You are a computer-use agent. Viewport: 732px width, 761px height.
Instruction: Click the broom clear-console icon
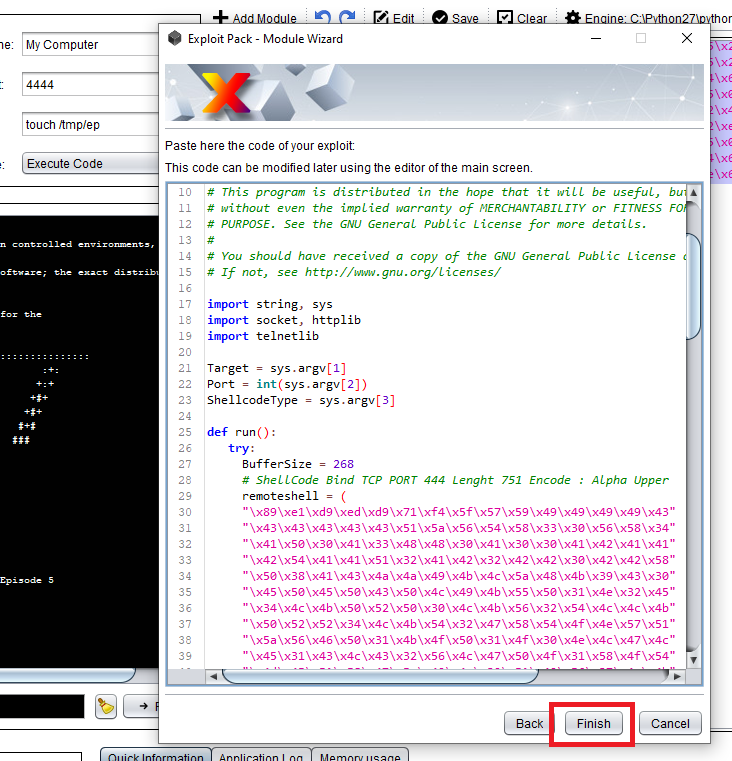(x=106, y=706)
